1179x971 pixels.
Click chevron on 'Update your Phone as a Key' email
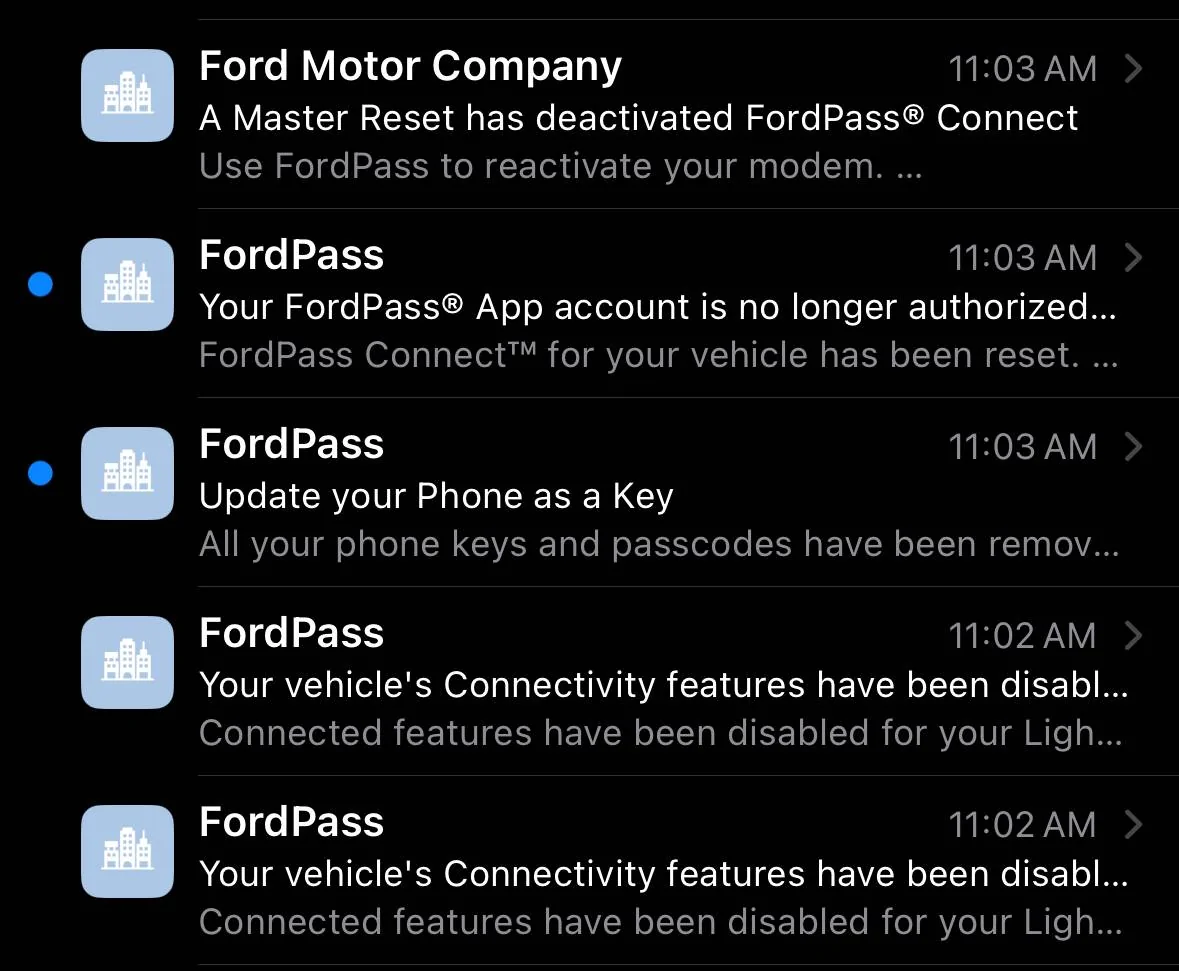click(1133, 446)
